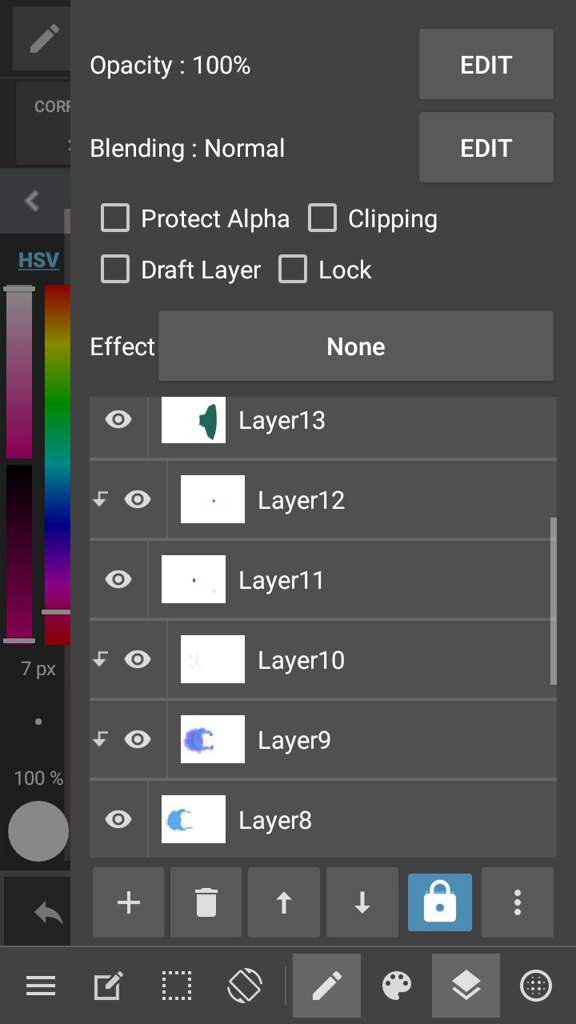
Task: Edit the Blending mode setting
Action: click(486, 148)
